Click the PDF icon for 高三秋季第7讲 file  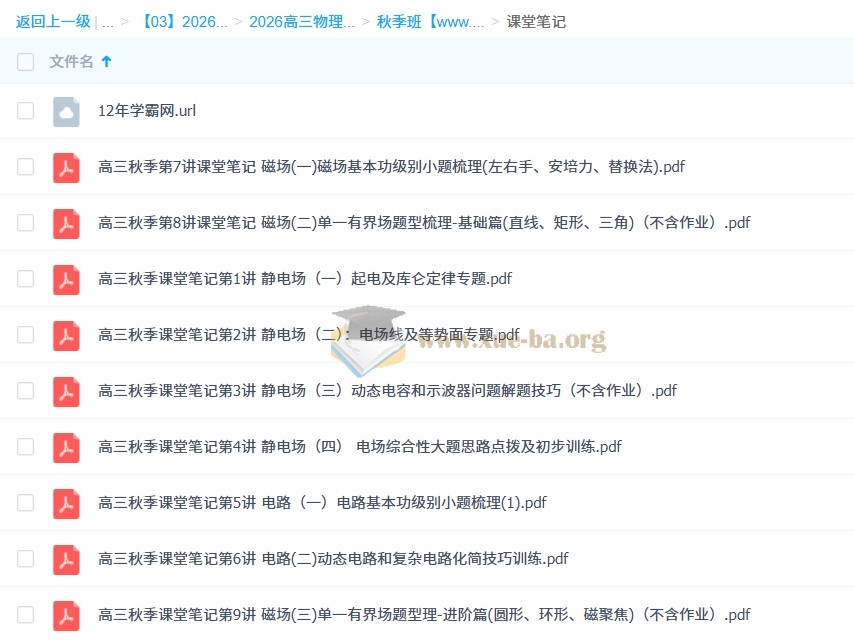click(66, 167)
